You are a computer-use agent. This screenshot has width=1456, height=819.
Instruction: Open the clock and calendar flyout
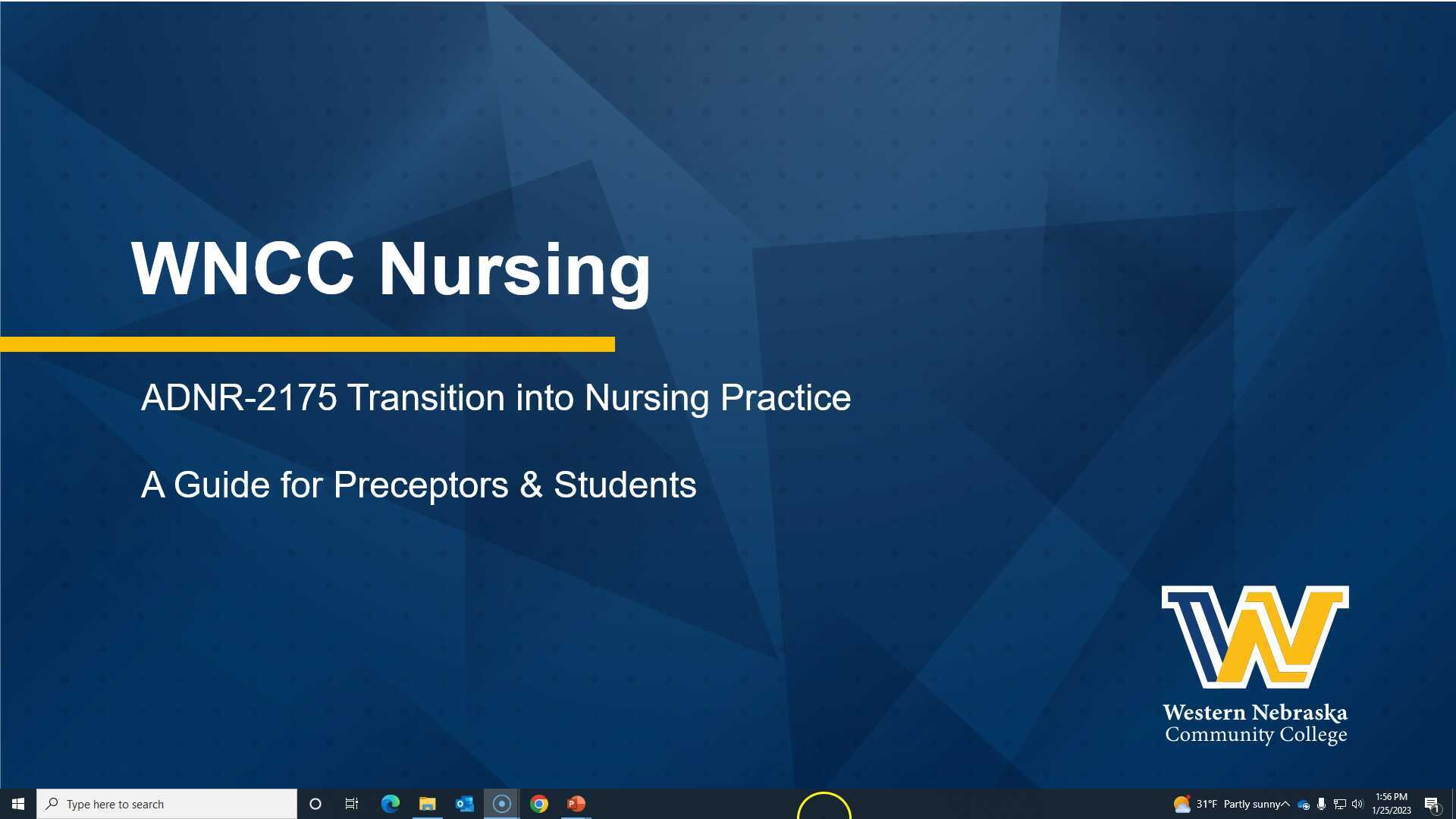[x=1392, y=804]
